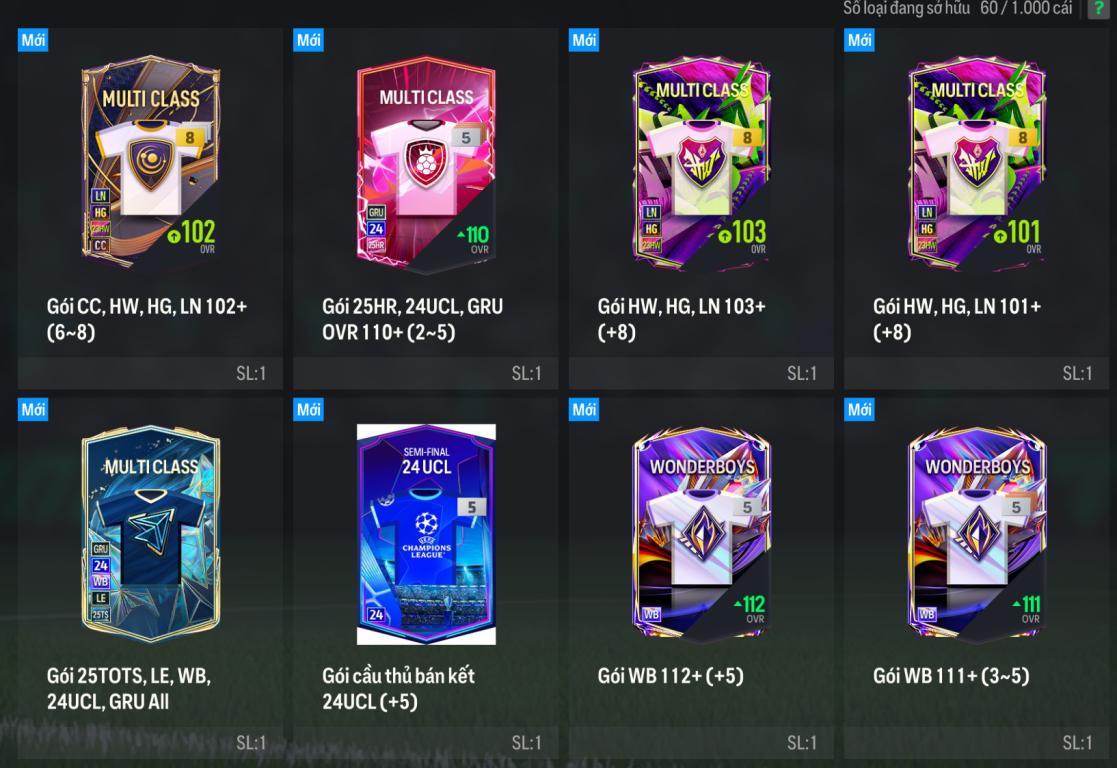Open Gói HW, HG, LN 101+ (+8) pack

957,319
